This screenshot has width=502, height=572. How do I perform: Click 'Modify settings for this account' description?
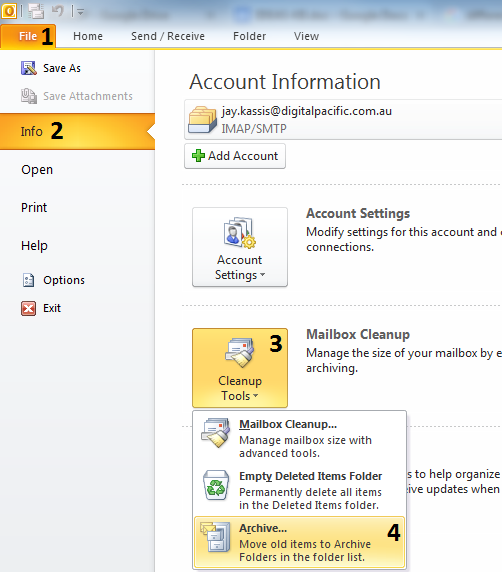click(404, 239)
